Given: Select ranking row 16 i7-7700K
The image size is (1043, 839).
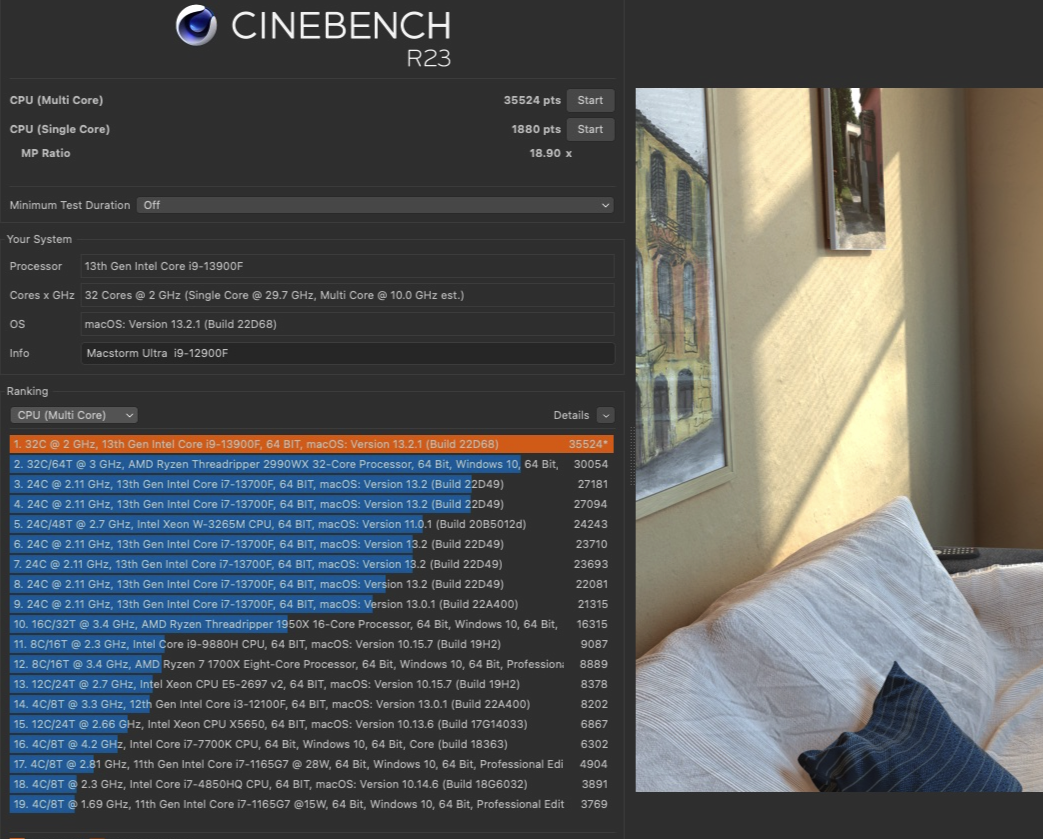Looking at the screenshot, I should (311, 744).
